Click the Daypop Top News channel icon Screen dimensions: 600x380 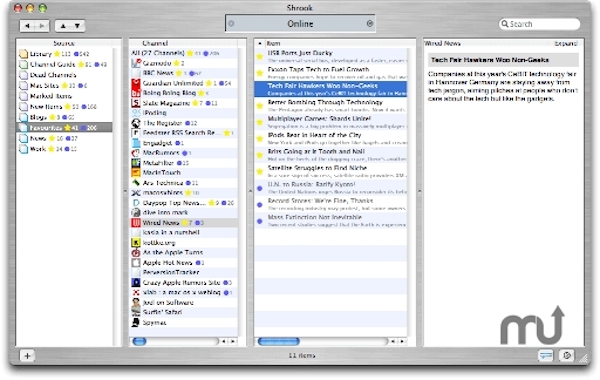click(136, 202)
